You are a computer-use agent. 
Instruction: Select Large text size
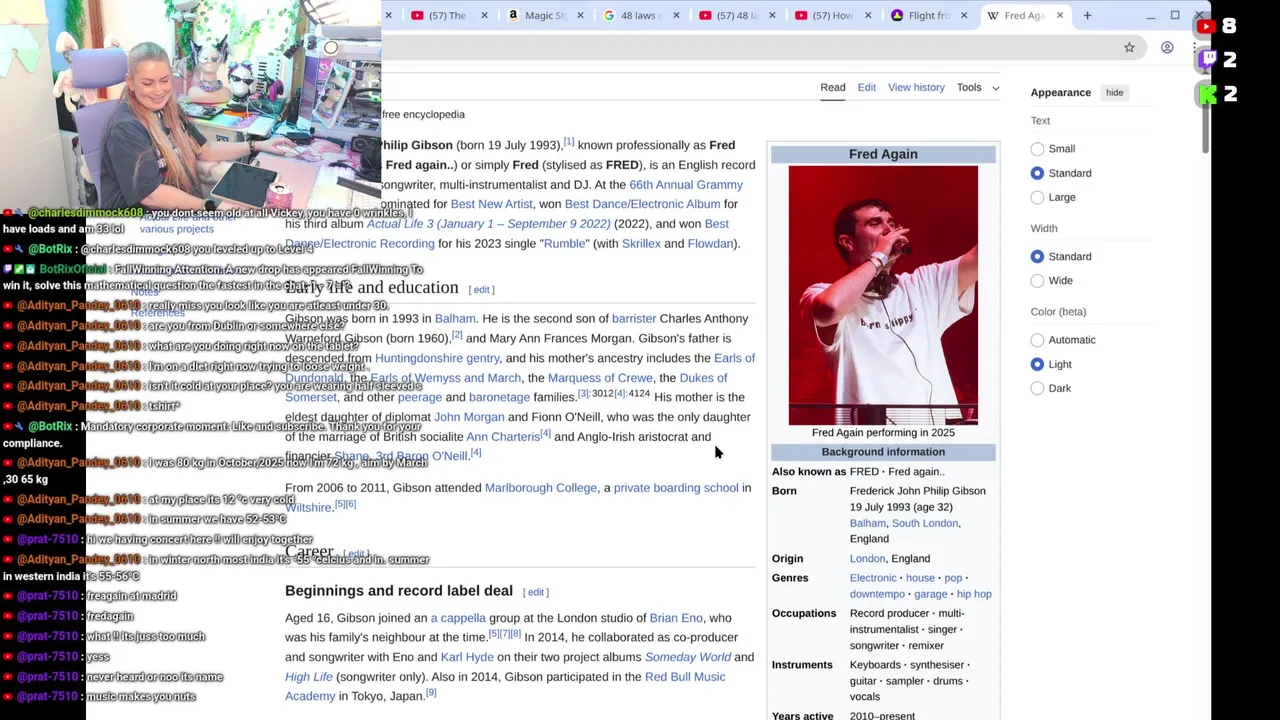tap(1037, 197)
